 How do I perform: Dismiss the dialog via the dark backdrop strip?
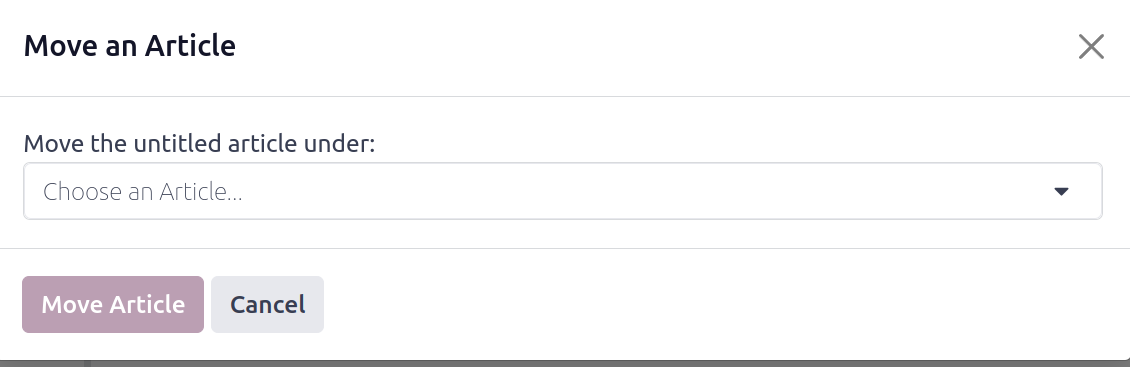coord(565,363)
